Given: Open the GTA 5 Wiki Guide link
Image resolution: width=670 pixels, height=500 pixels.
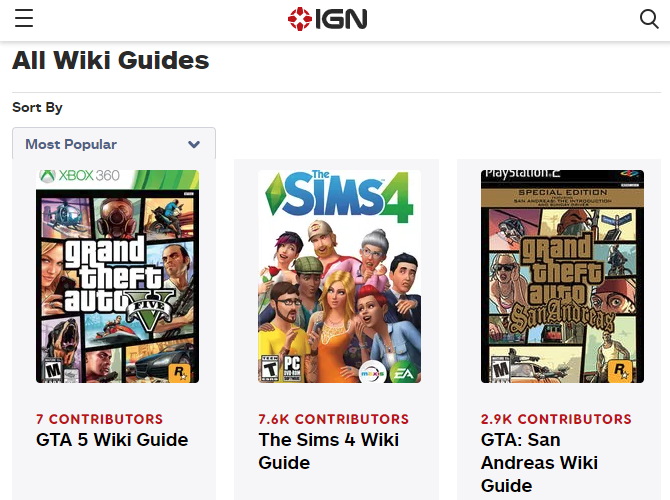Looking at the screenshot, I should [x=112, y=440].
